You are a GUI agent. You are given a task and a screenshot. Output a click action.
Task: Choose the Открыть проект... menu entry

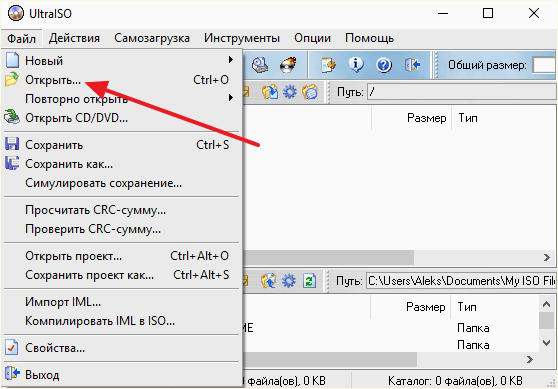point(121,256)
